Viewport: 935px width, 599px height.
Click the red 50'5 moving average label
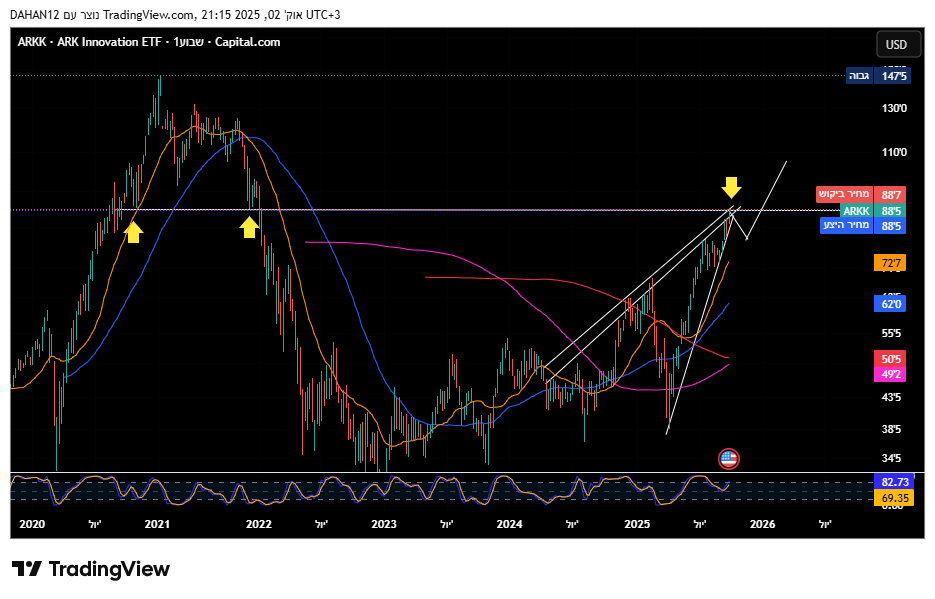point(890,359)
